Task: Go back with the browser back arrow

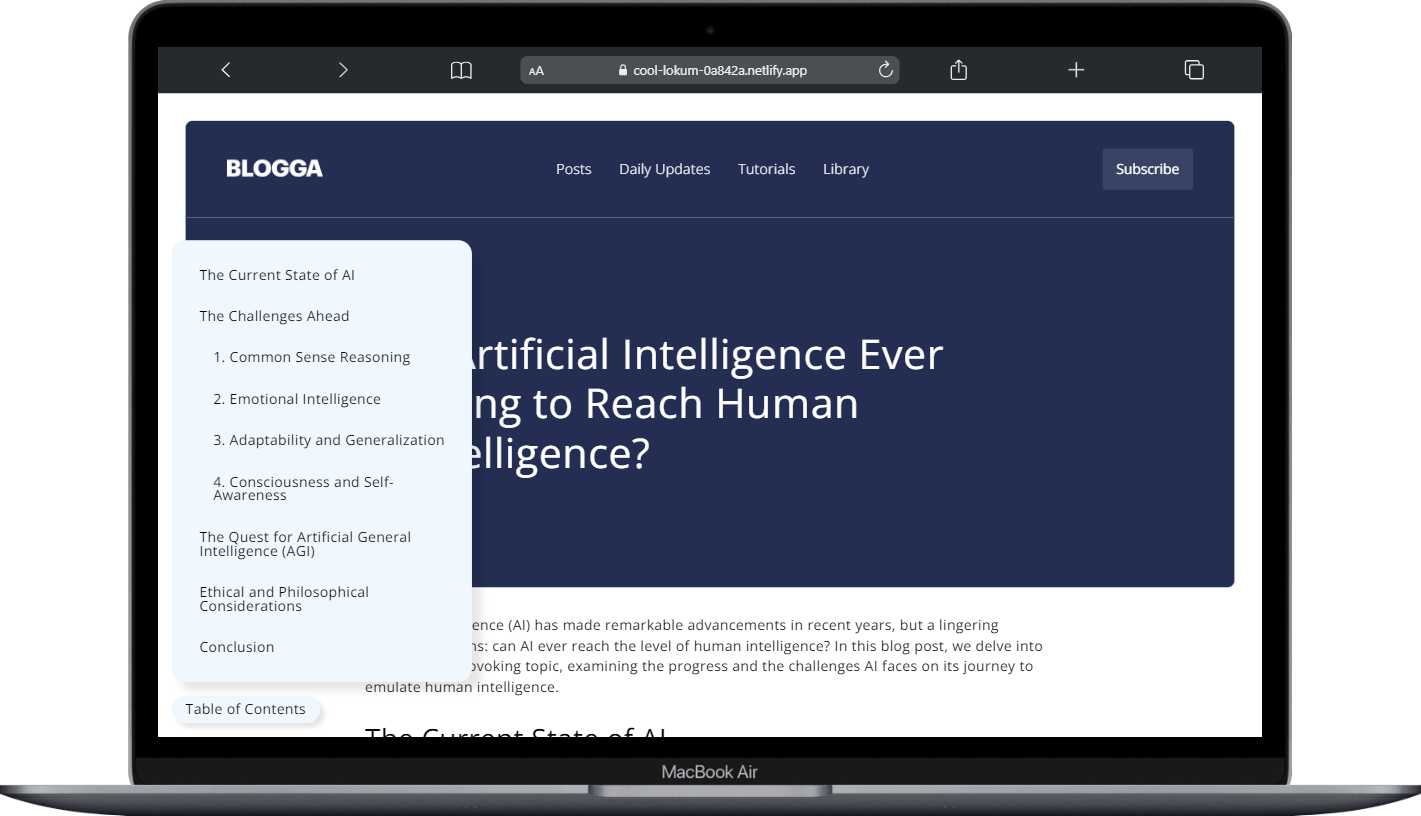Action: pos(226,70)
